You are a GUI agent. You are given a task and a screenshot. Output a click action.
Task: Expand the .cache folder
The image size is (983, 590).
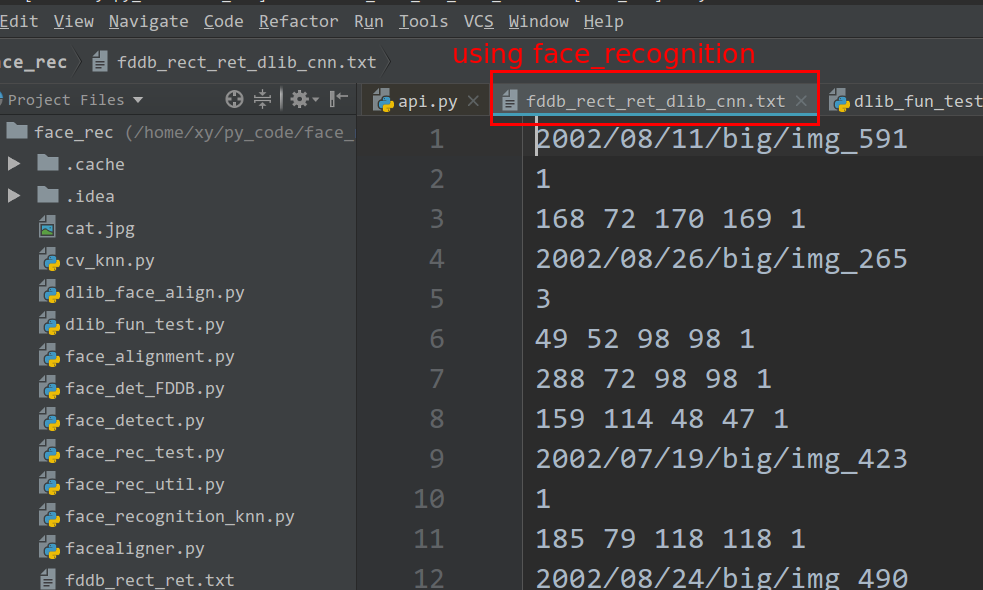click(12, 163)
